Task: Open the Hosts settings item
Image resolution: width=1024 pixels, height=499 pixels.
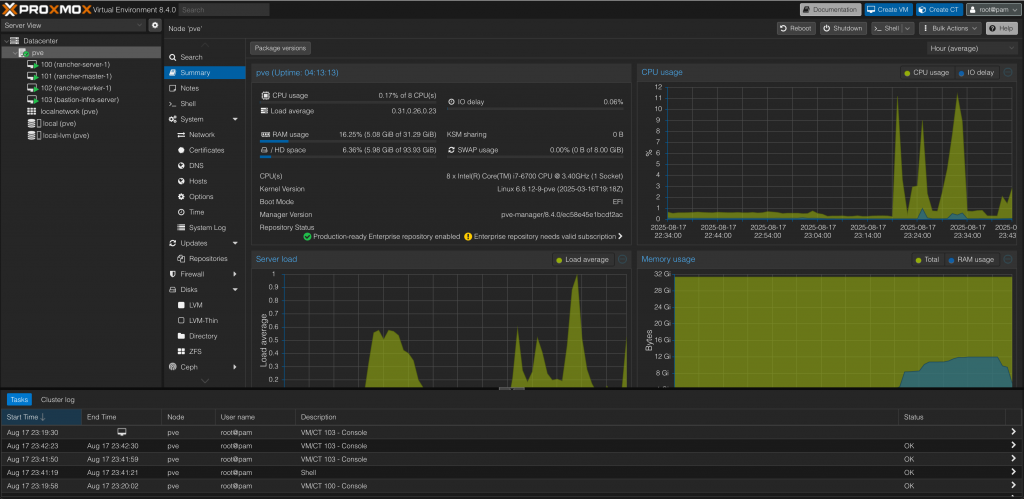Action: (x=204, y=181)
